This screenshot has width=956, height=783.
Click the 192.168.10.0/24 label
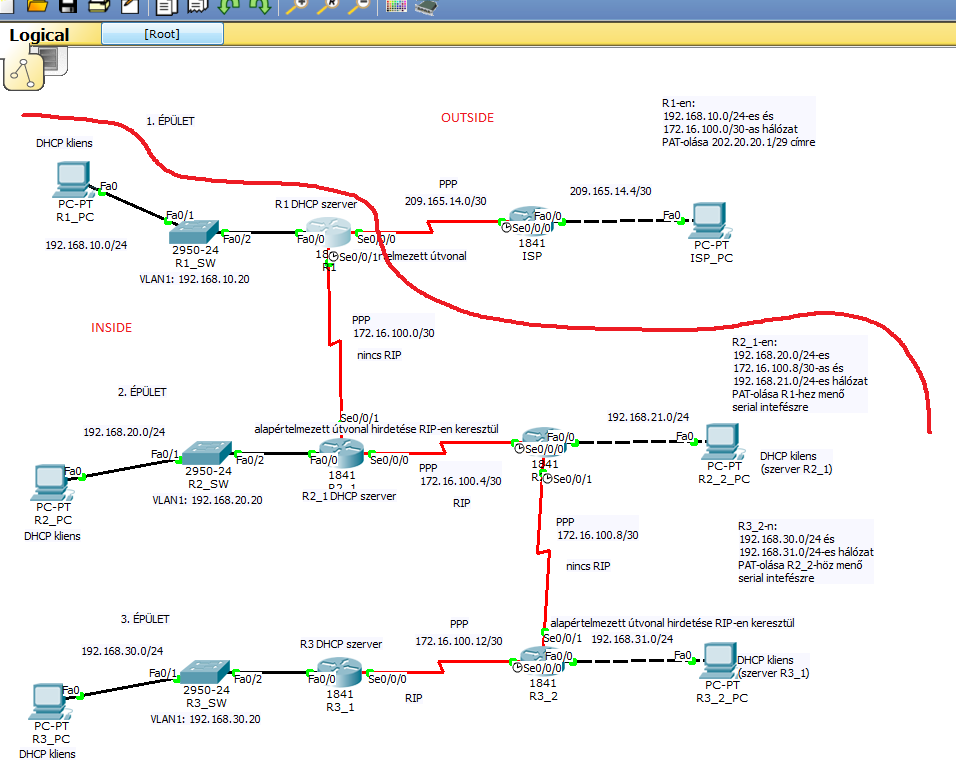coord(87,245)
